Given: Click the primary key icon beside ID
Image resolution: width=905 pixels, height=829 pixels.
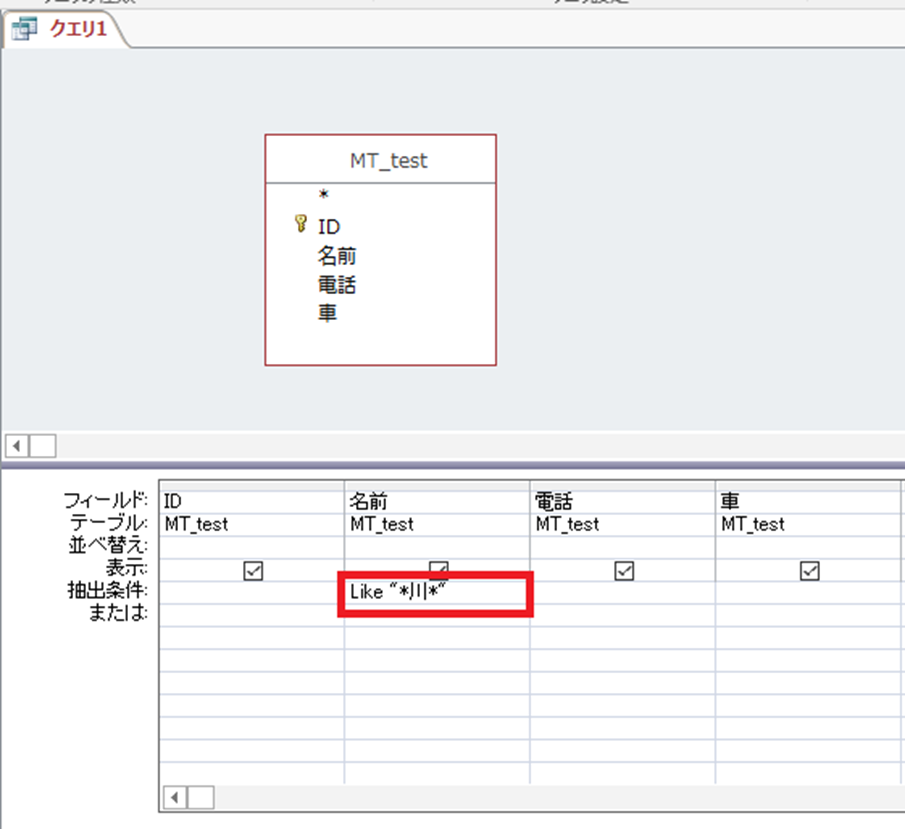Looking at the screenshot, I should (301, 225).
